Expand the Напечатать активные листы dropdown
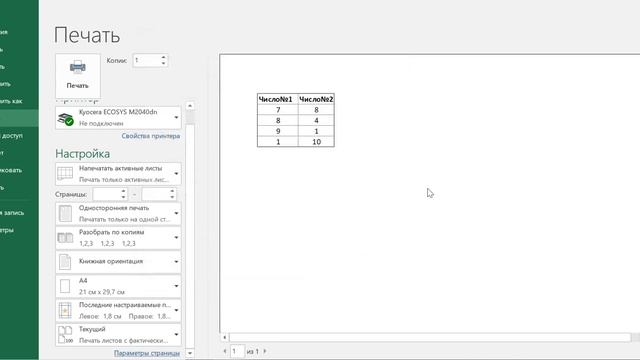Screen dimensions: 640x360 [118, 173]
